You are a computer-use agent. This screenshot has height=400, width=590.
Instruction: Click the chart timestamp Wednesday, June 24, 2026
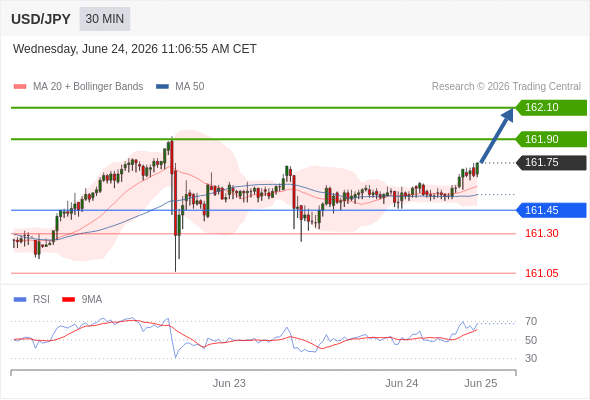[134, 49]
